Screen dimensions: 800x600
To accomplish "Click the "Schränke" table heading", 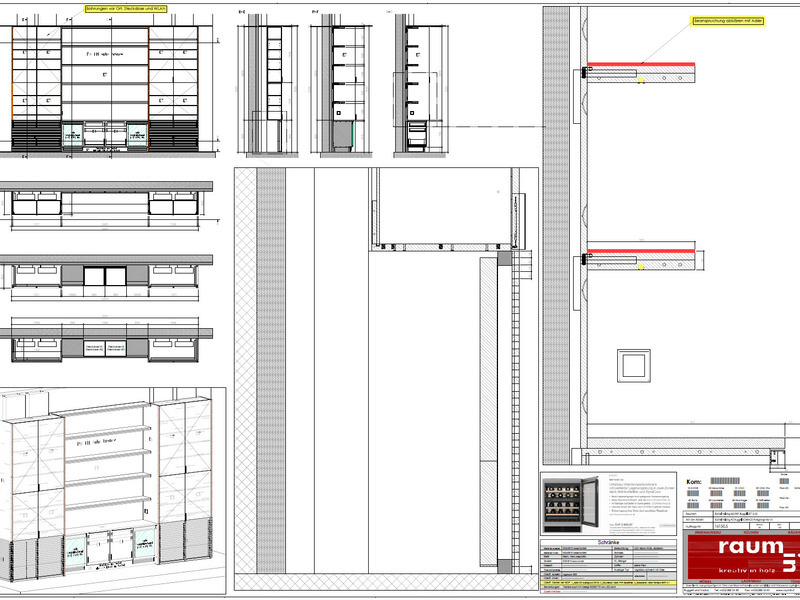I will coord(608,542).
